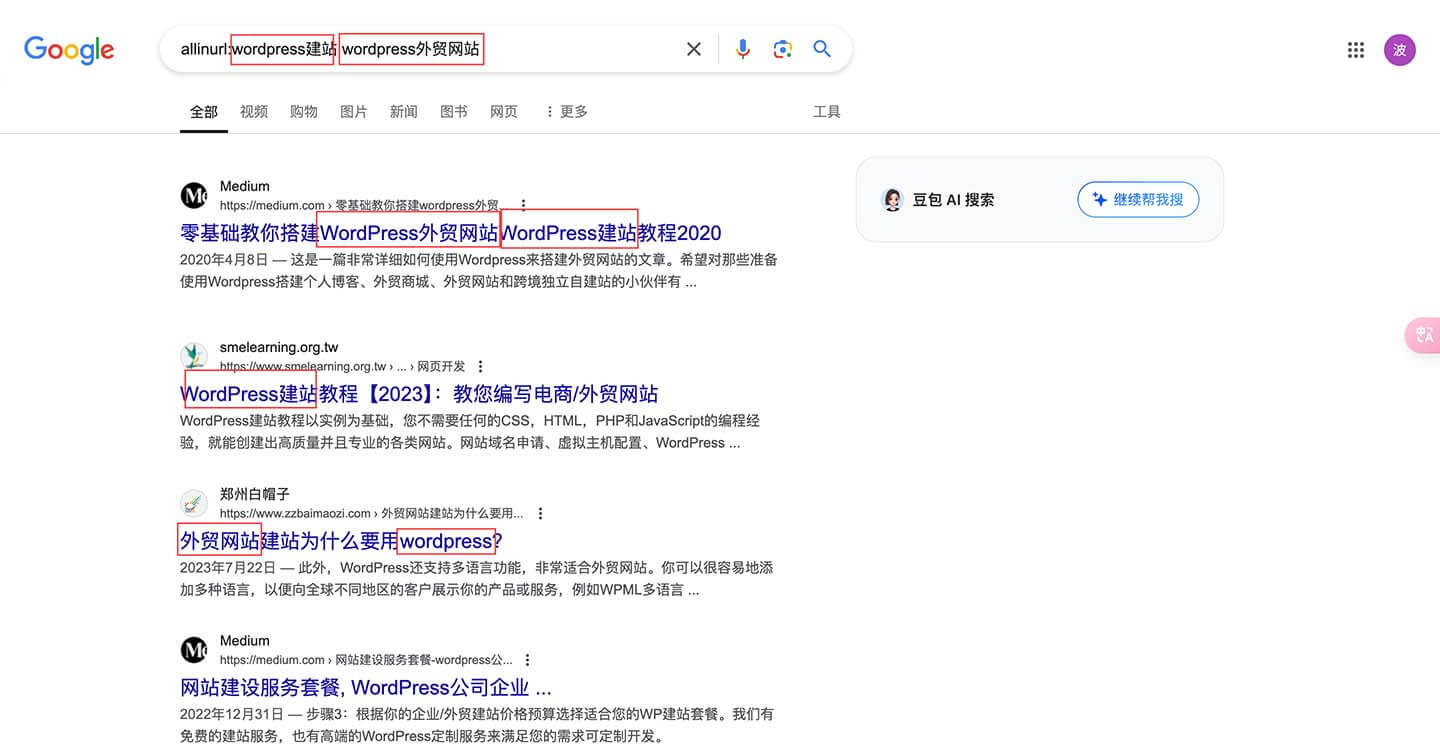Open options menu for first Medium result
Viewport: 1440px width, 754px height.
[523, 205]
